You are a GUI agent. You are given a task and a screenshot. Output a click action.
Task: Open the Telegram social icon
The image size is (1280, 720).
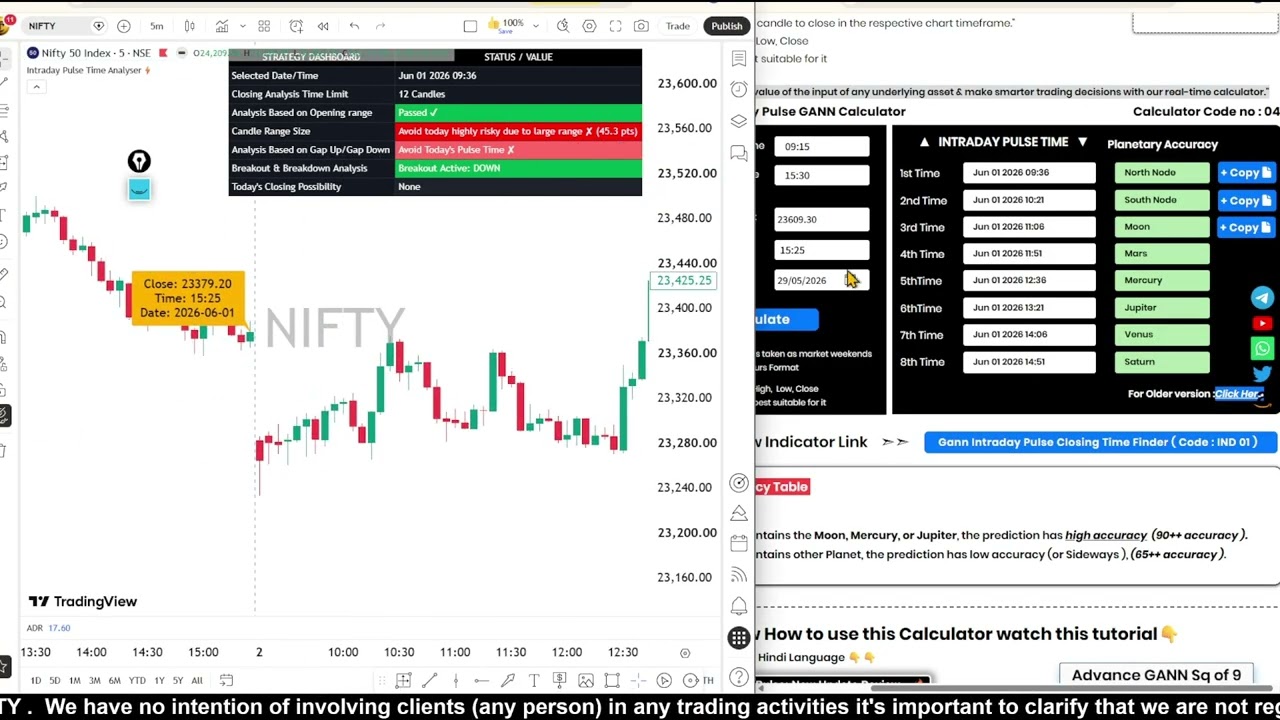(x=1262, y=298)
